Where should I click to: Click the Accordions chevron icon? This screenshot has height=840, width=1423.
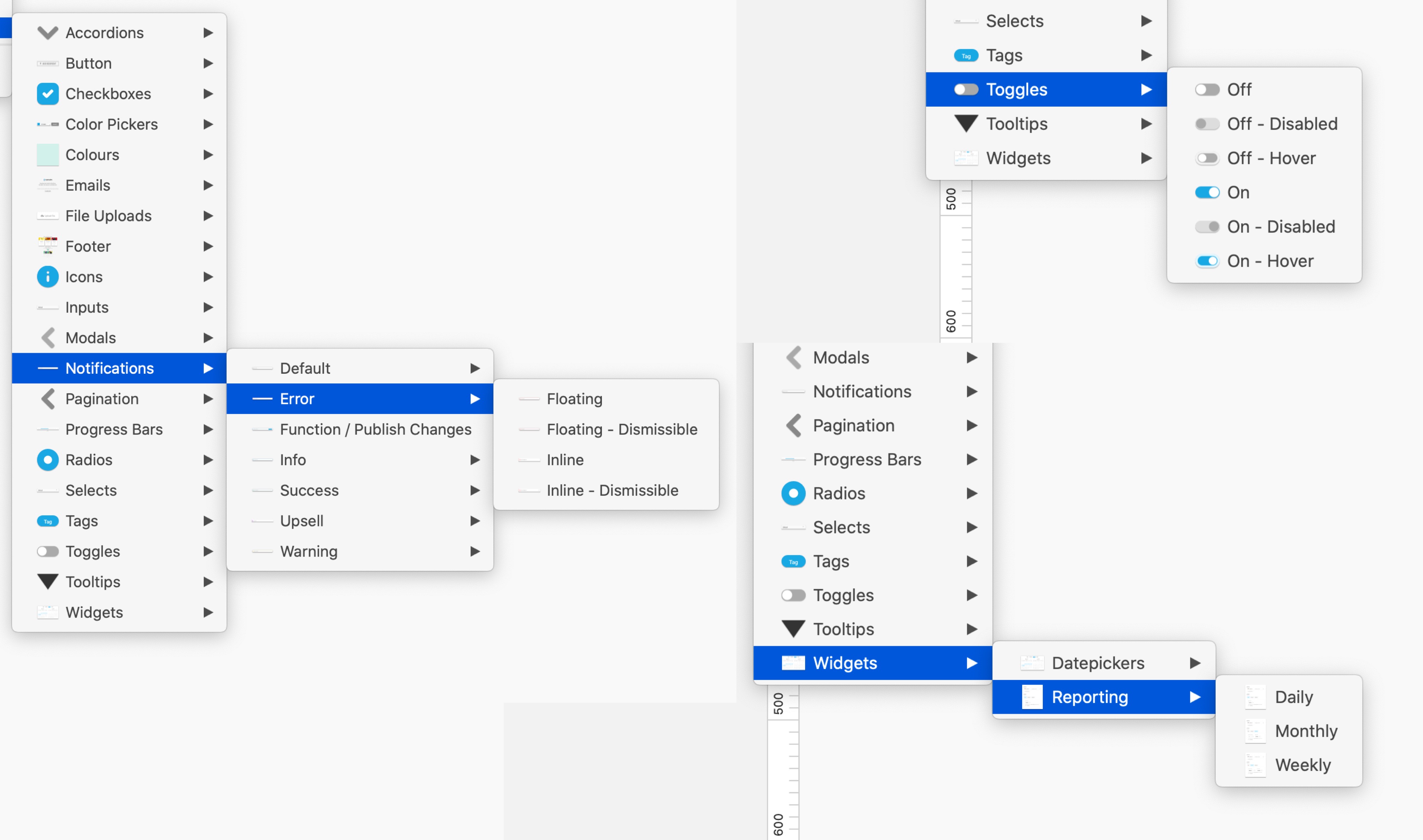(x=48, y=33)
